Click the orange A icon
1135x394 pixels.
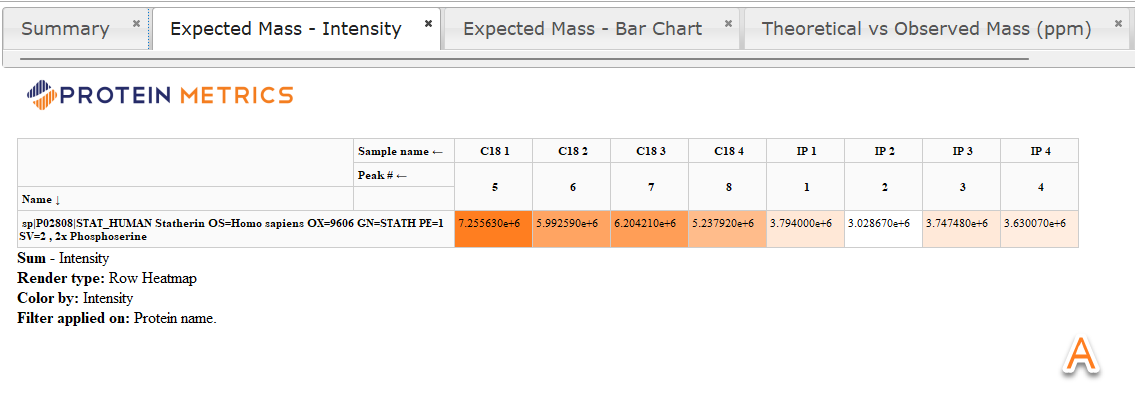(1080, 356)
